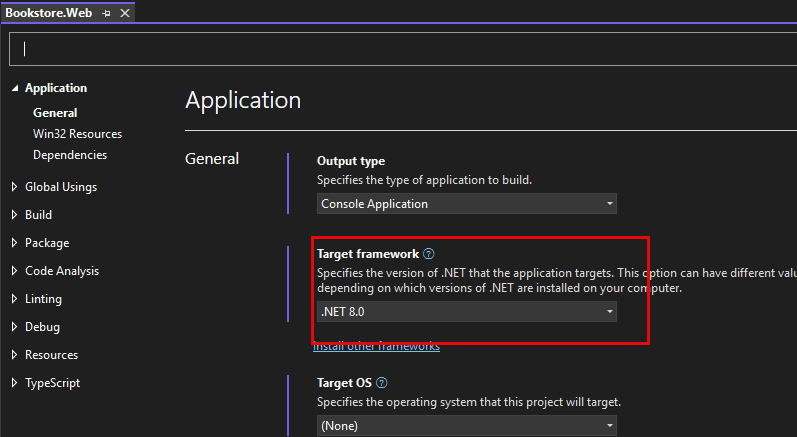Open the Code Analysis category

[x=62, y=271]
